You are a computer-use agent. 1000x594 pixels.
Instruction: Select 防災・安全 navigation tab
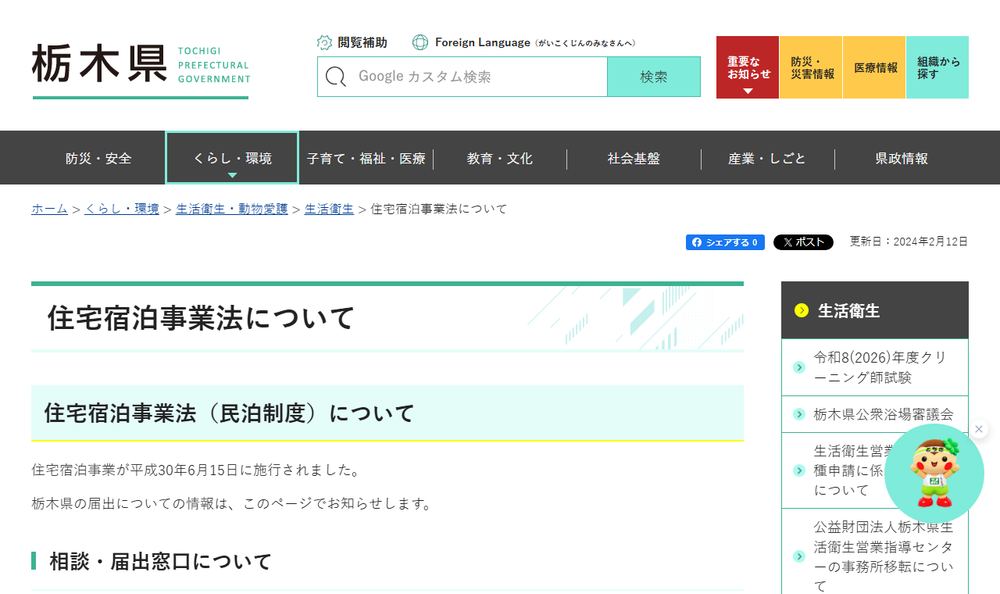[x=98, y=158]
